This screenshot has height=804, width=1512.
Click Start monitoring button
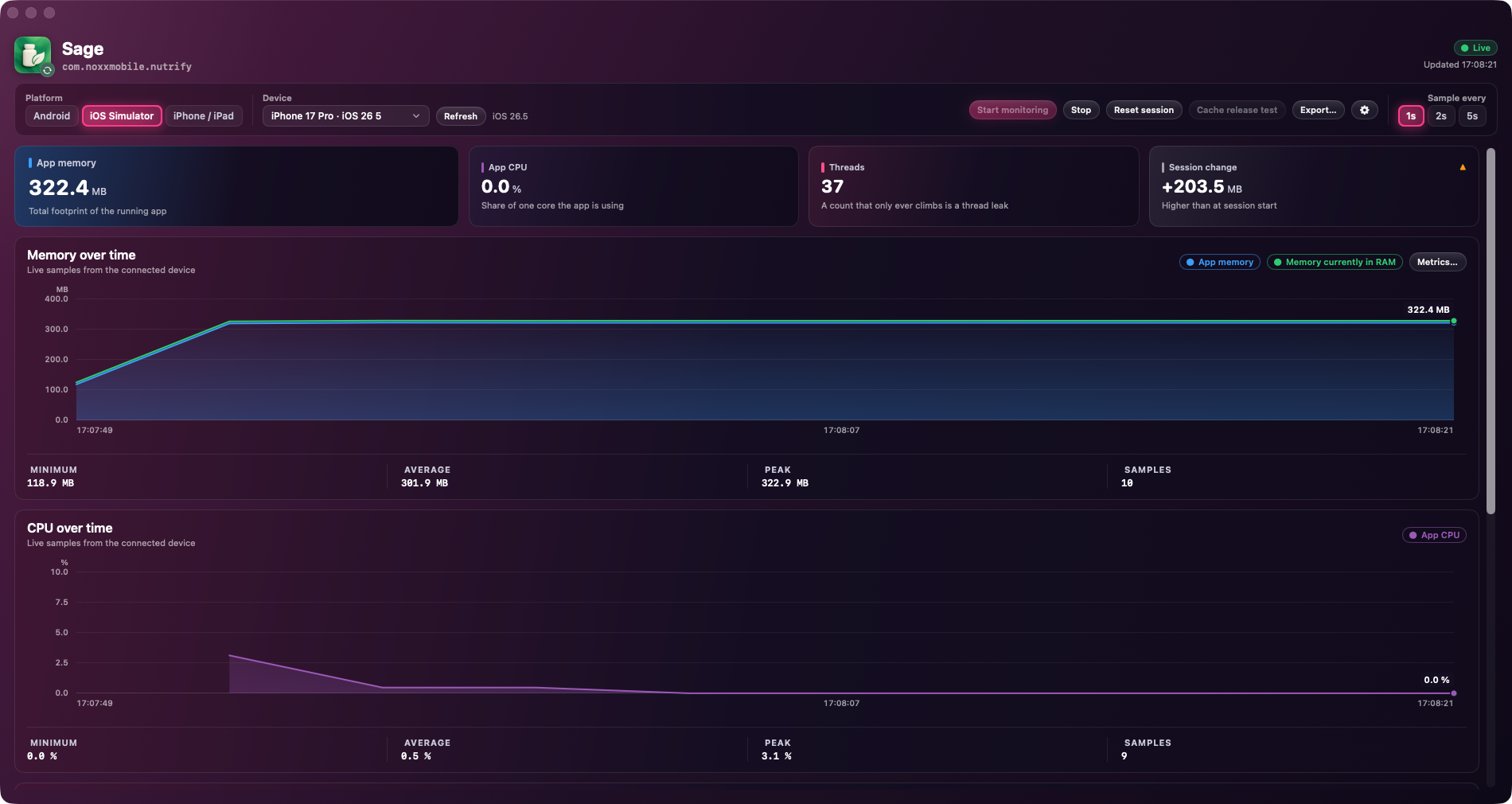tap(1012, 110)
